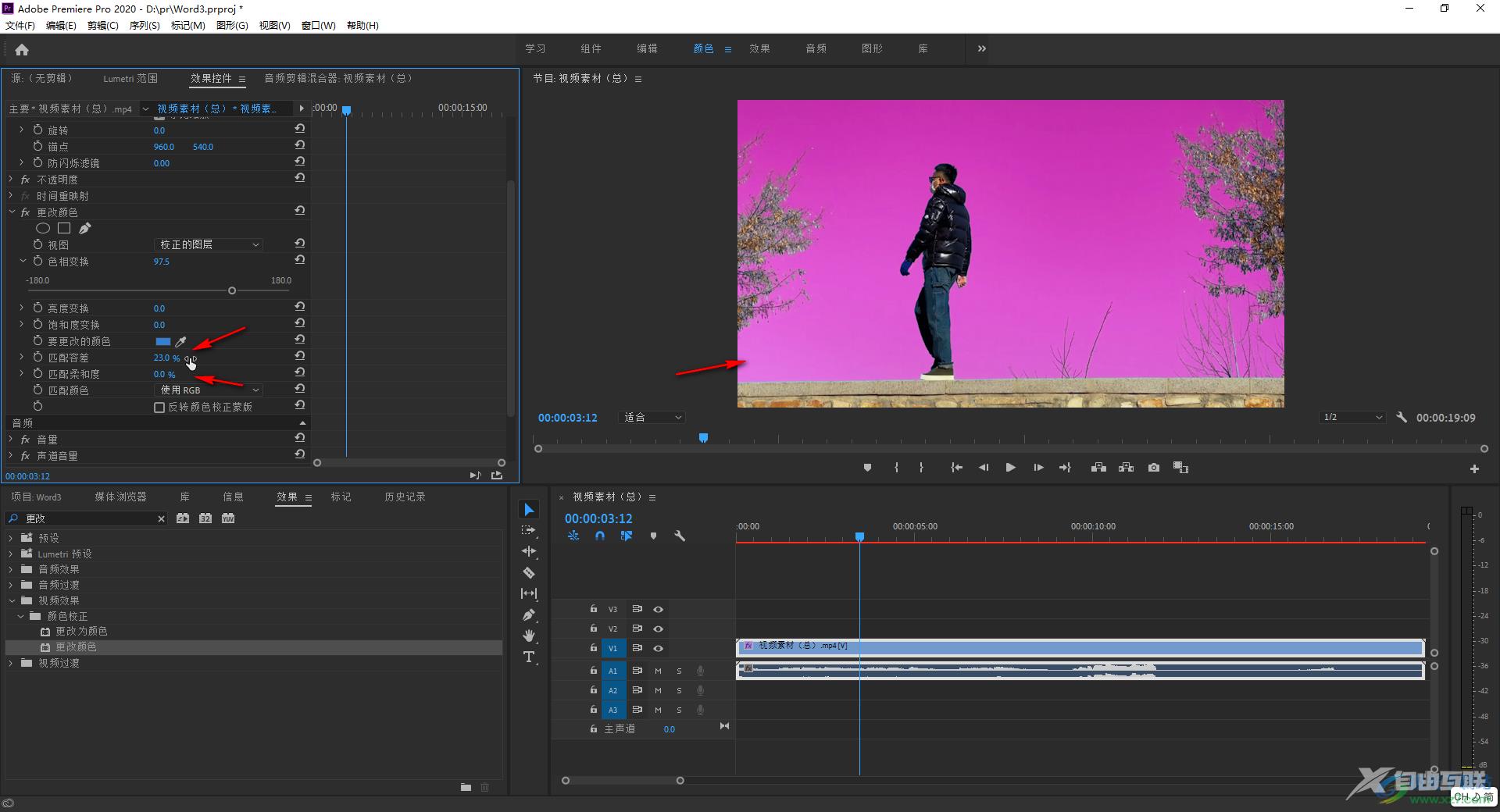Open the 序列(S) menu
The height and width of the screenshot is (812, 1500).
[145, 25]
